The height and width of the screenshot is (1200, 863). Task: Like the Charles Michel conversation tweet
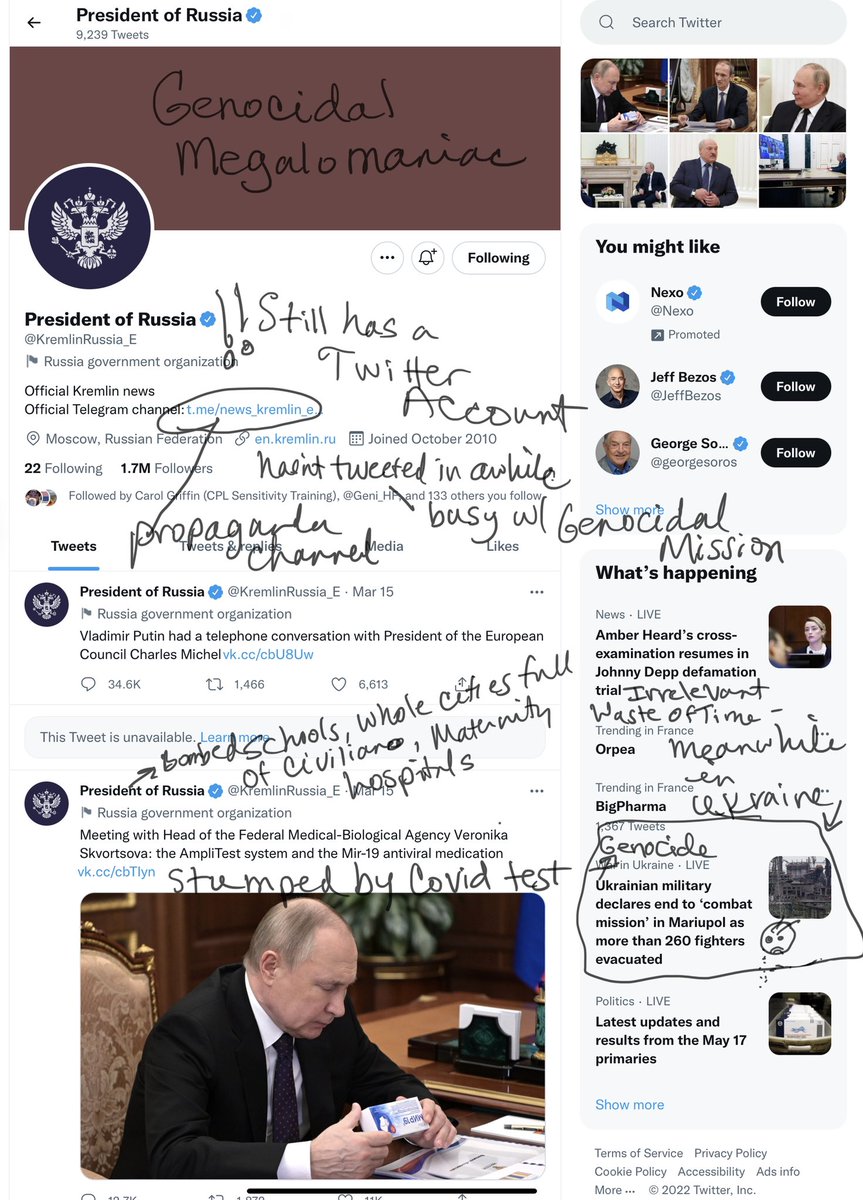[339, 684]
